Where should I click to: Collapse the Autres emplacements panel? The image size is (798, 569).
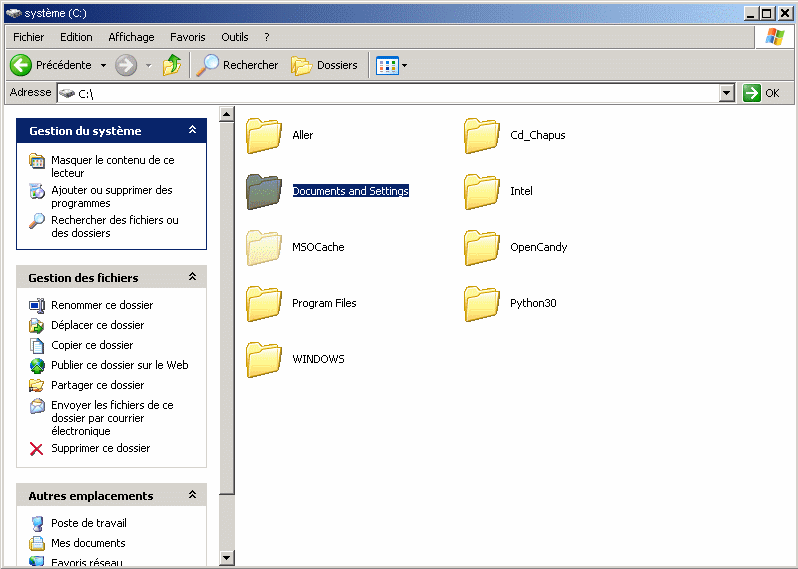click(192, 495)
